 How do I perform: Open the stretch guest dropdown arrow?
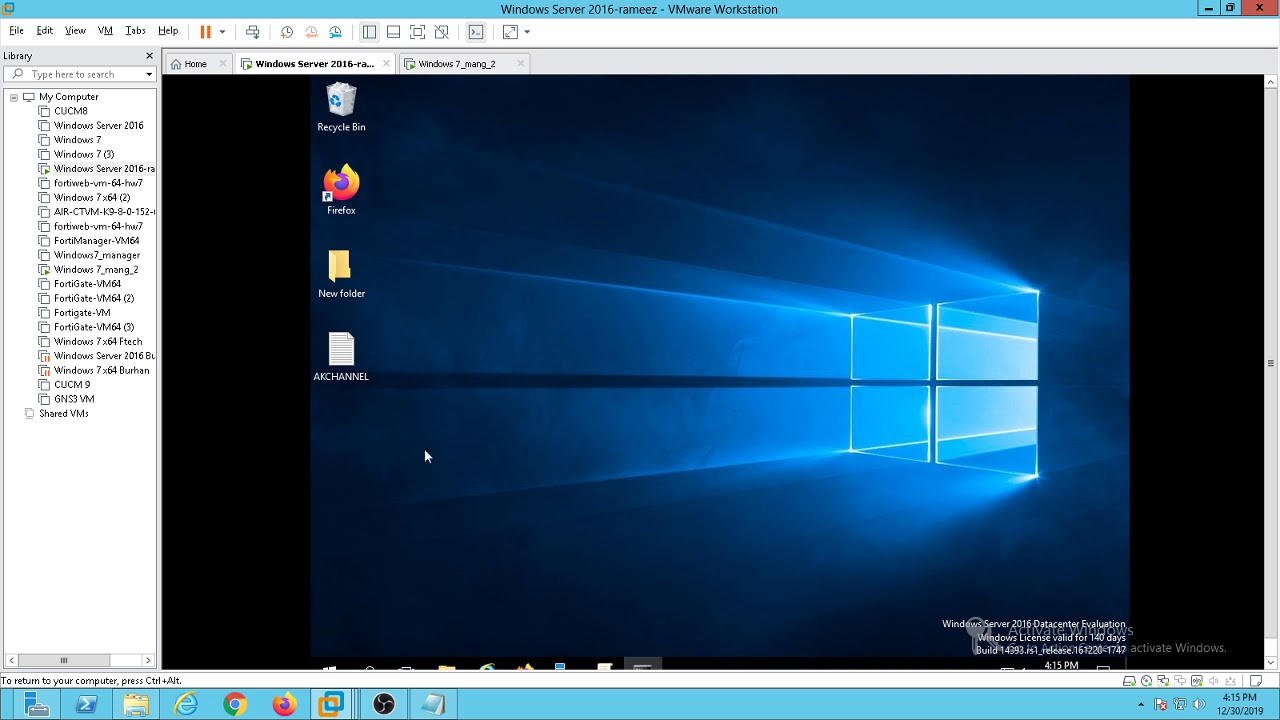(527, 32)
